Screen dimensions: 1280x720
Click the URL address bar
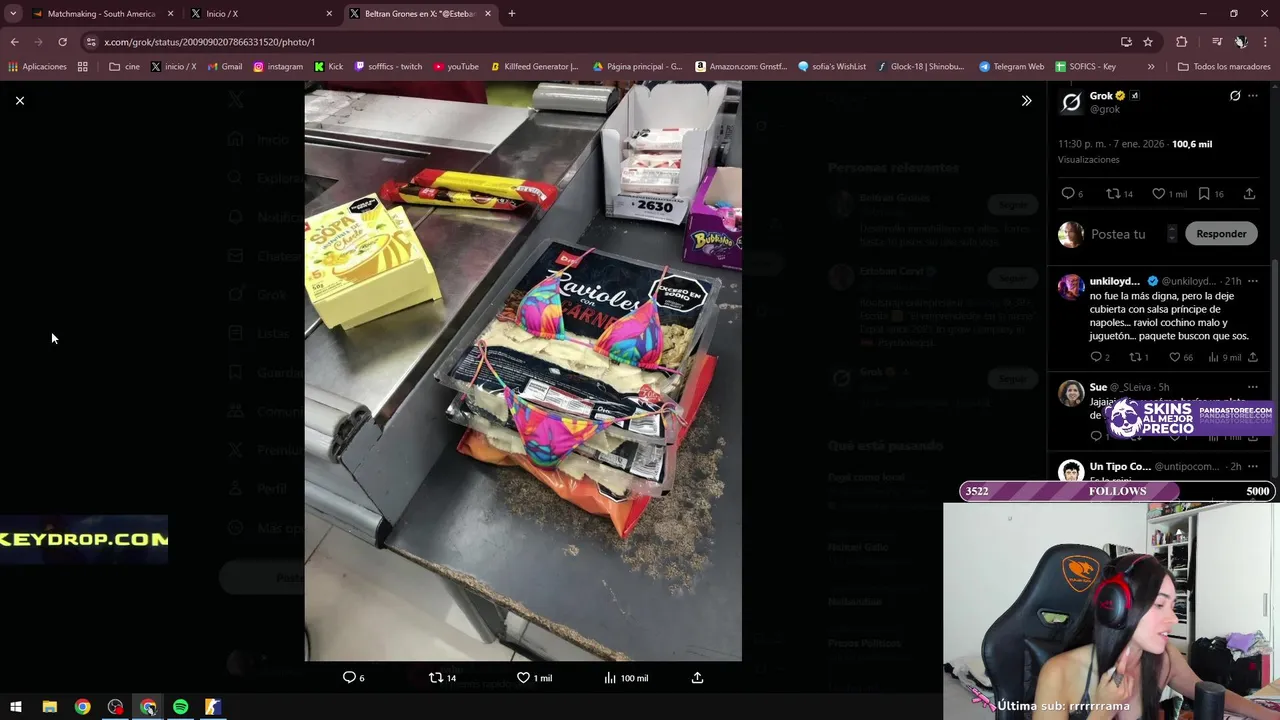point(600,42)
